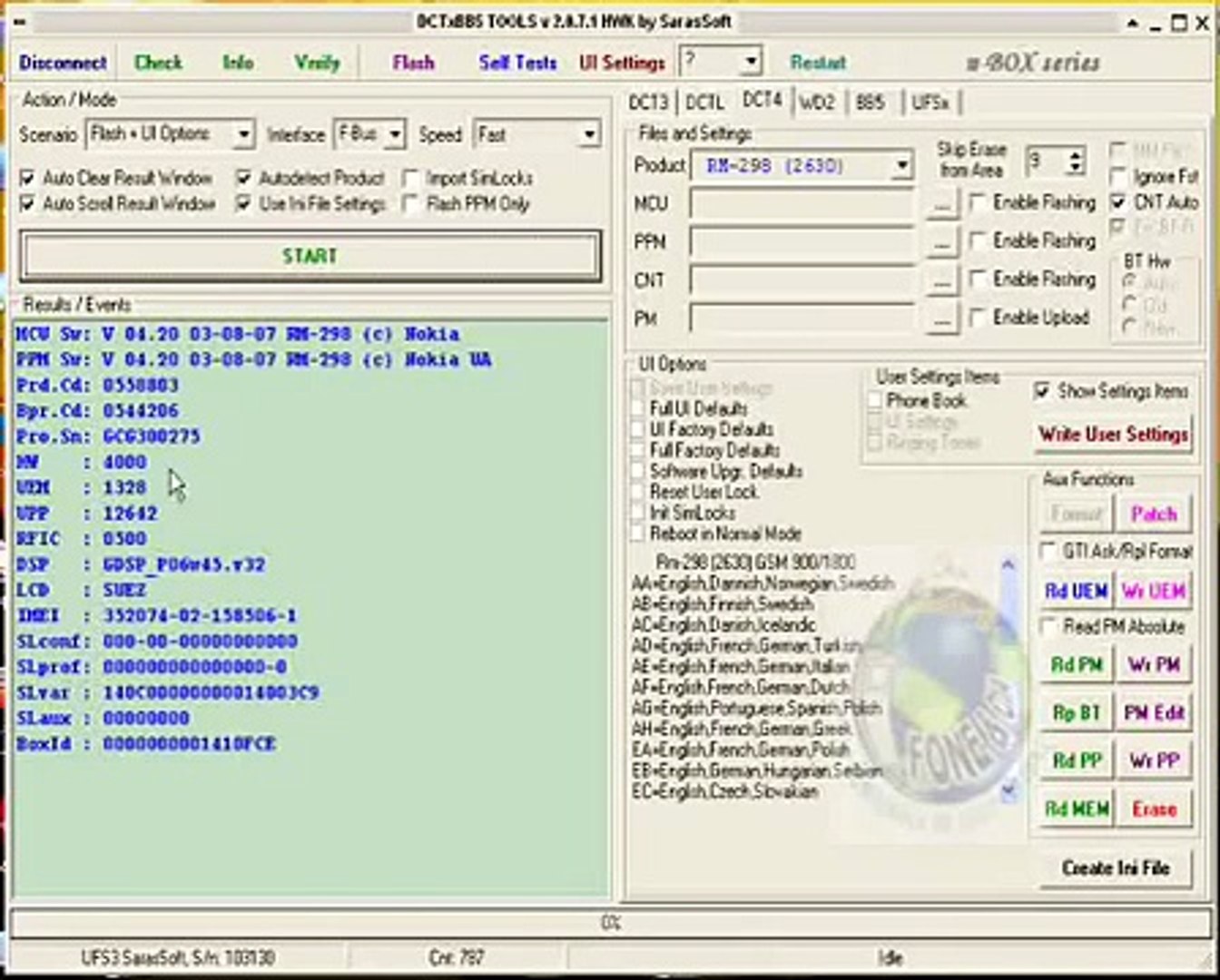The image size is (1220, 980).
Task: Enable Flash PPM Only checkbox
Action: coord(411,204)
